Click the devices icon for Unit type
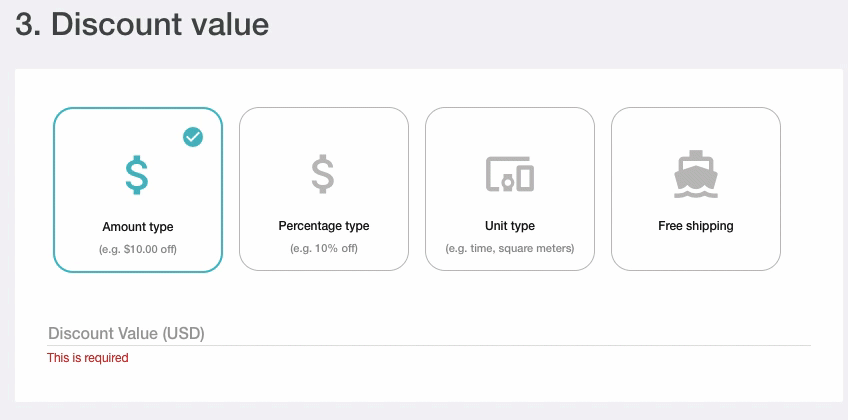 [510, 174]
